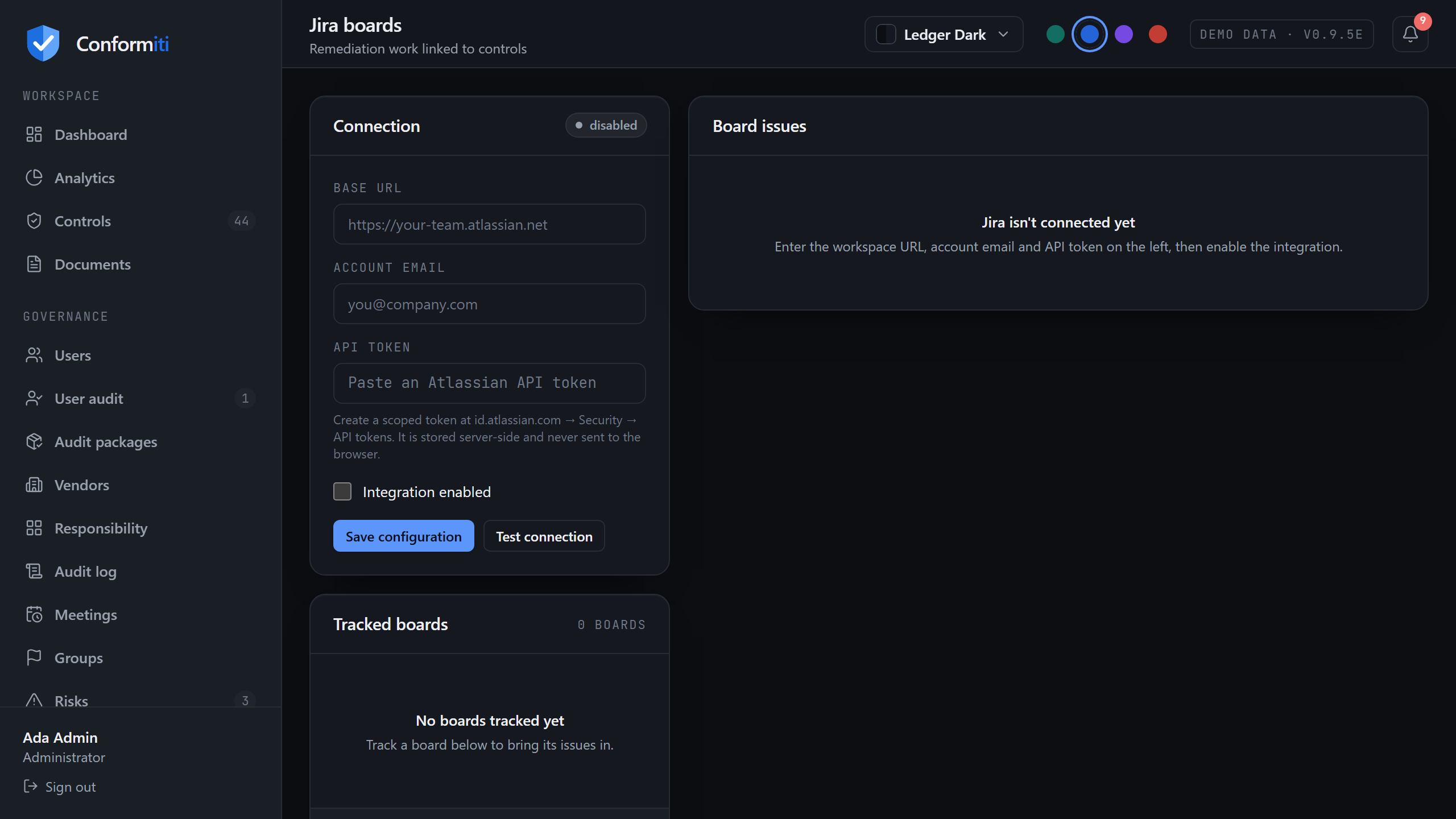Click 'Remediation work linked to controls' subtitle
The width and height of the screenshot is (1456, 819).
(418, 49)
